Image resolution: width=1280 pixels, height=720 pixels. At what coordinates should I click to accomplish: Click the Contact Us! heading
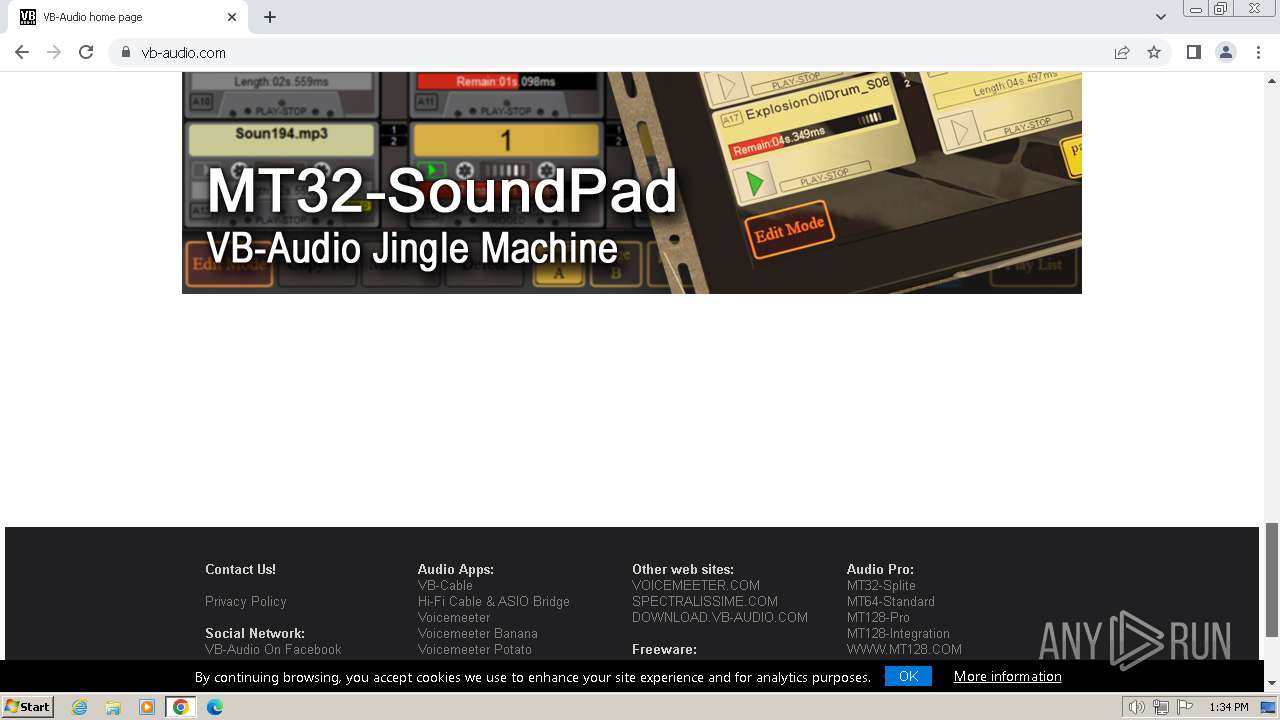(x=240, y=569)
